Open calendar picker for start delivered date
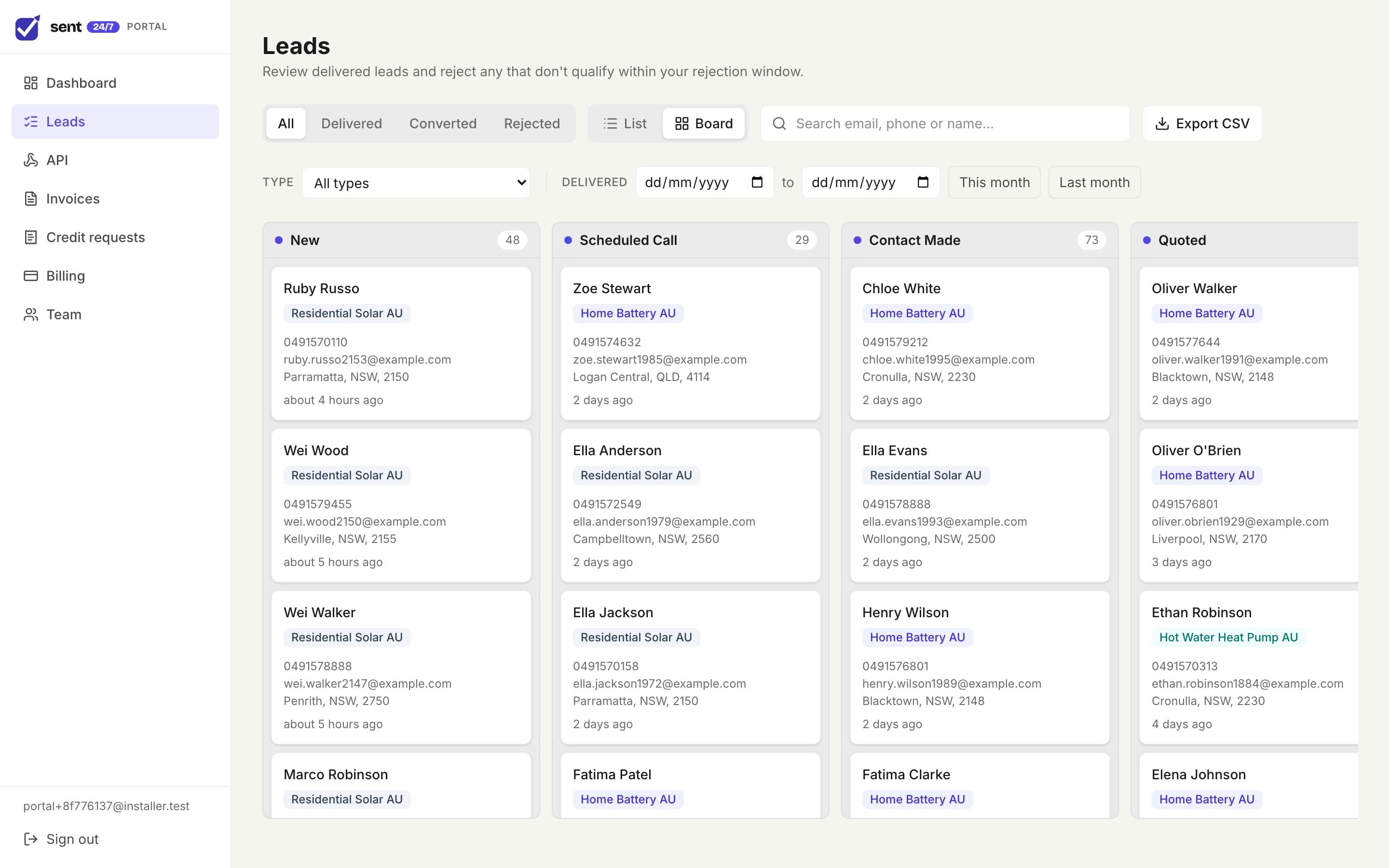Screen dimensions: 1389x868 coord(757,182)
